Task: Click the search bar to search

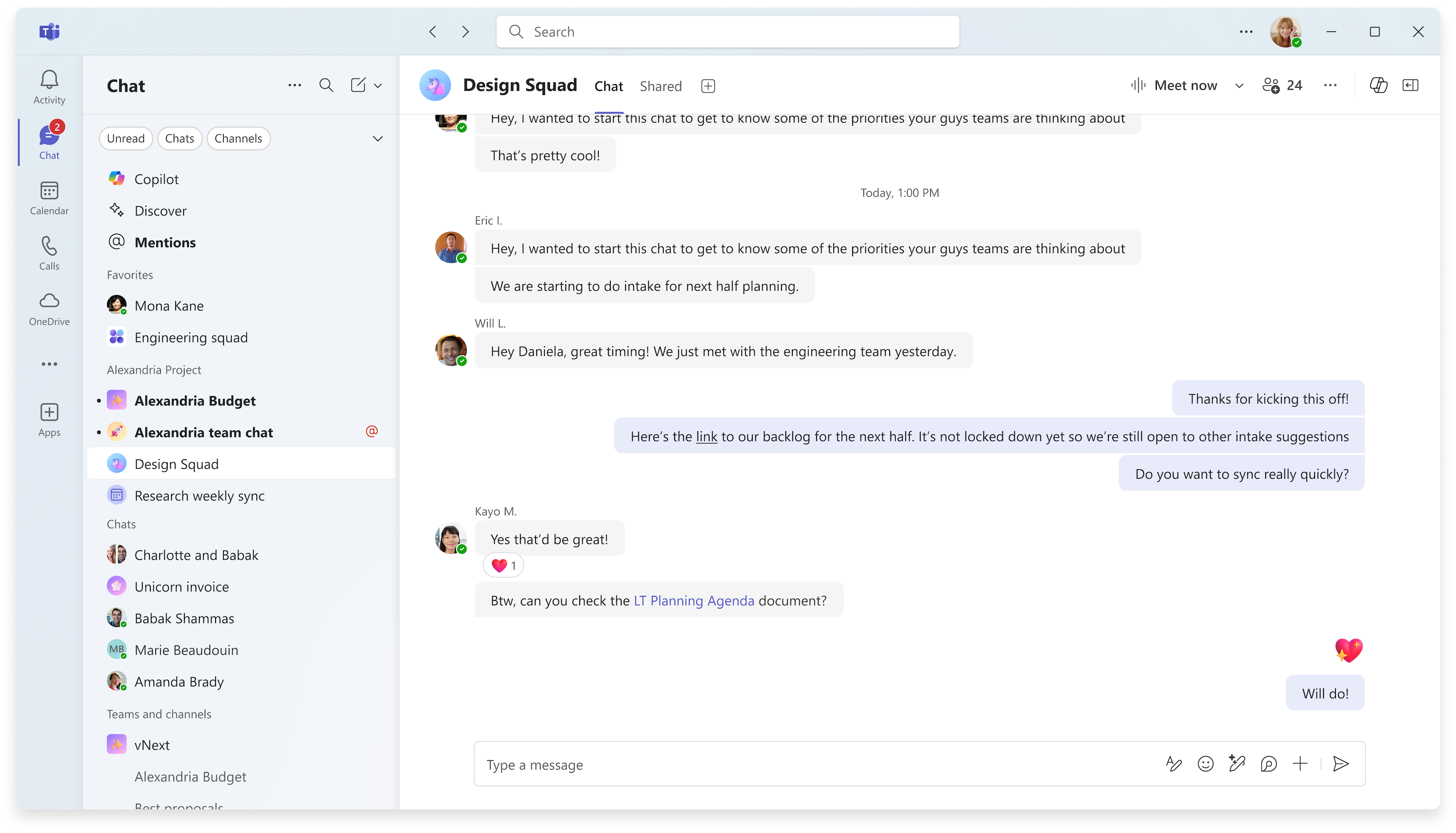Action: click(728, 31)
